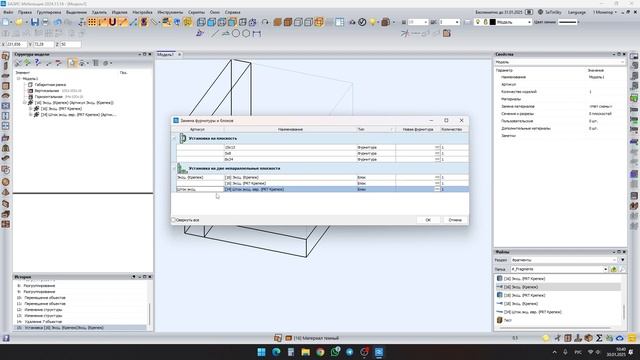Open the Файл menu

pos(8,12)
